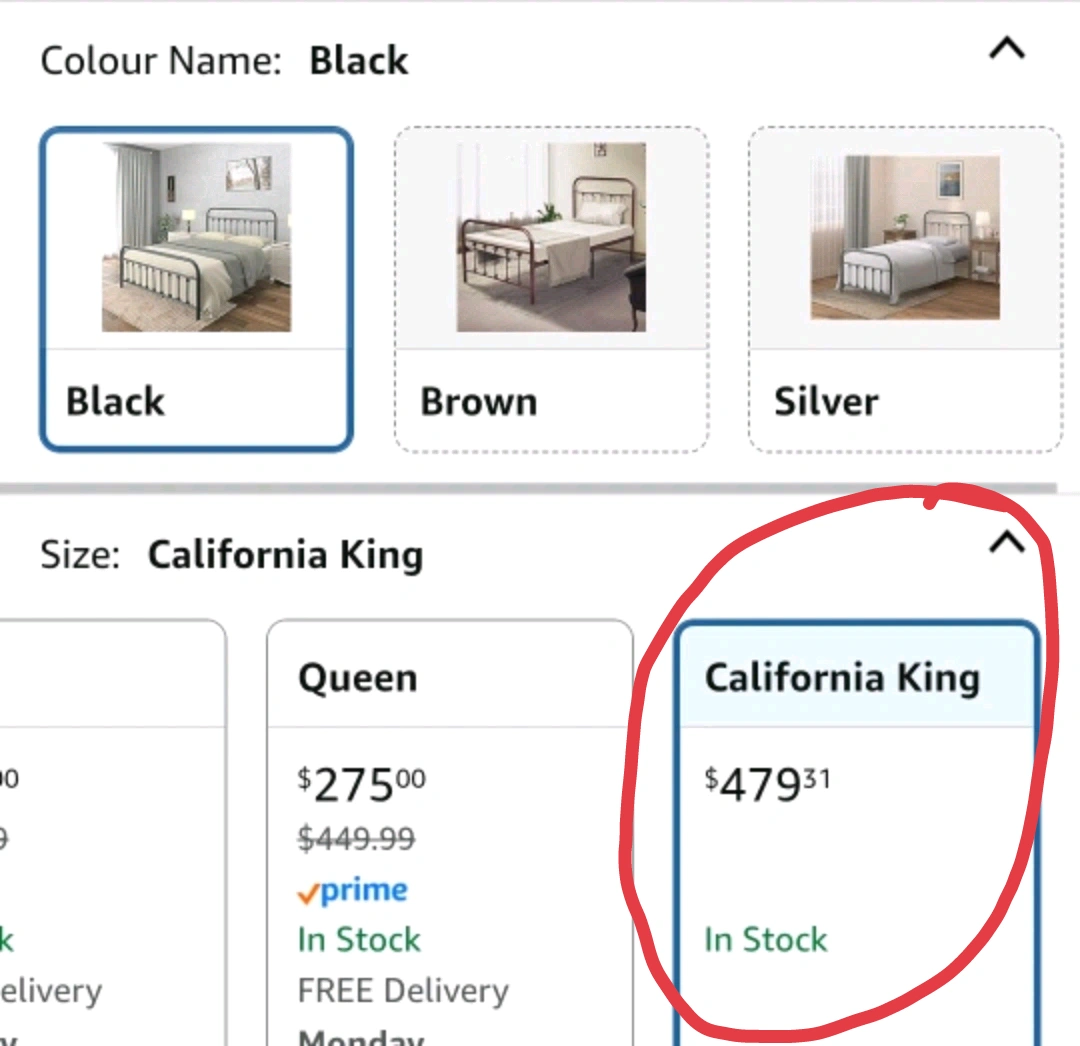Collapse the Colour Name section chevron
The width and height of the screenshot is (1080, 1046).
(1006, 48)
